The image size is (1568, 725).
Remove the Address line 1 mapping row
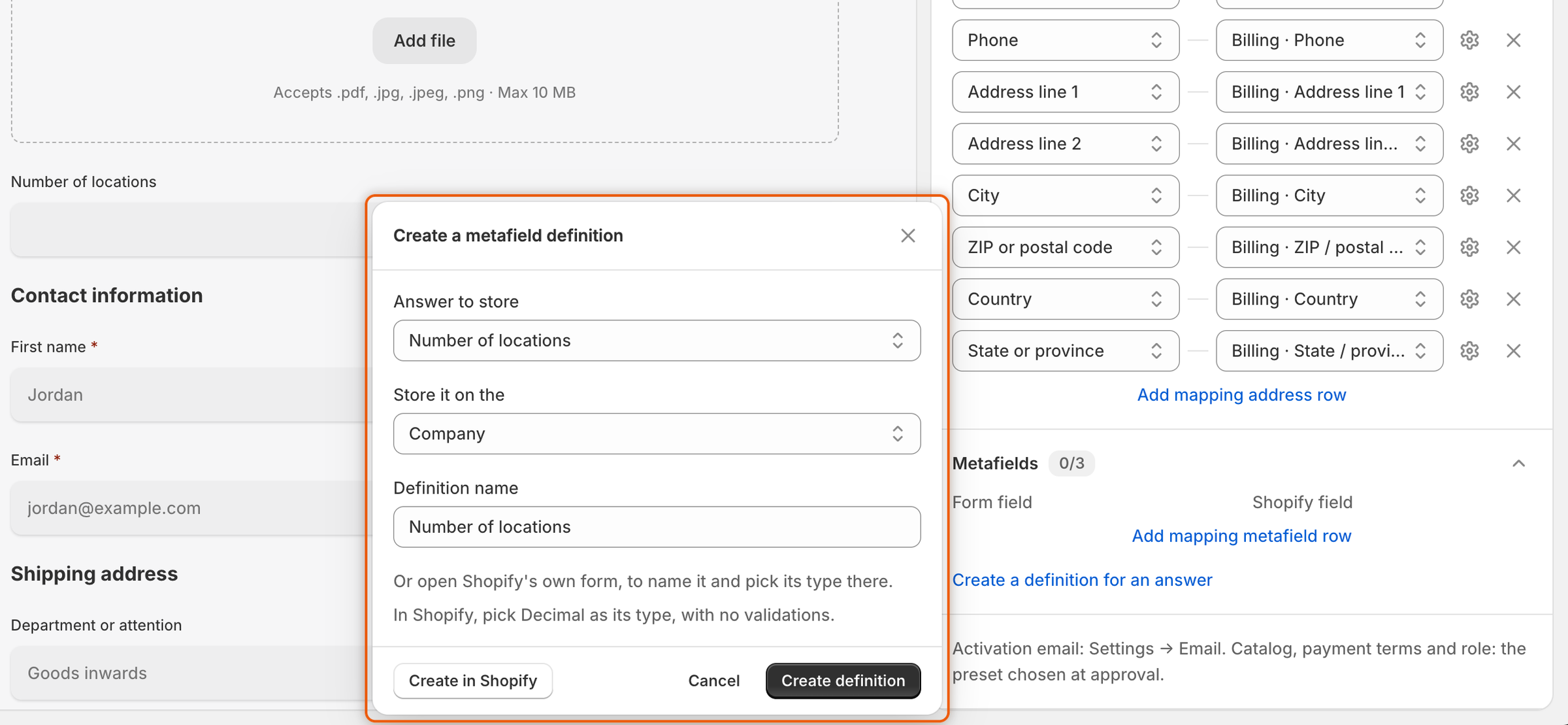1513,92
